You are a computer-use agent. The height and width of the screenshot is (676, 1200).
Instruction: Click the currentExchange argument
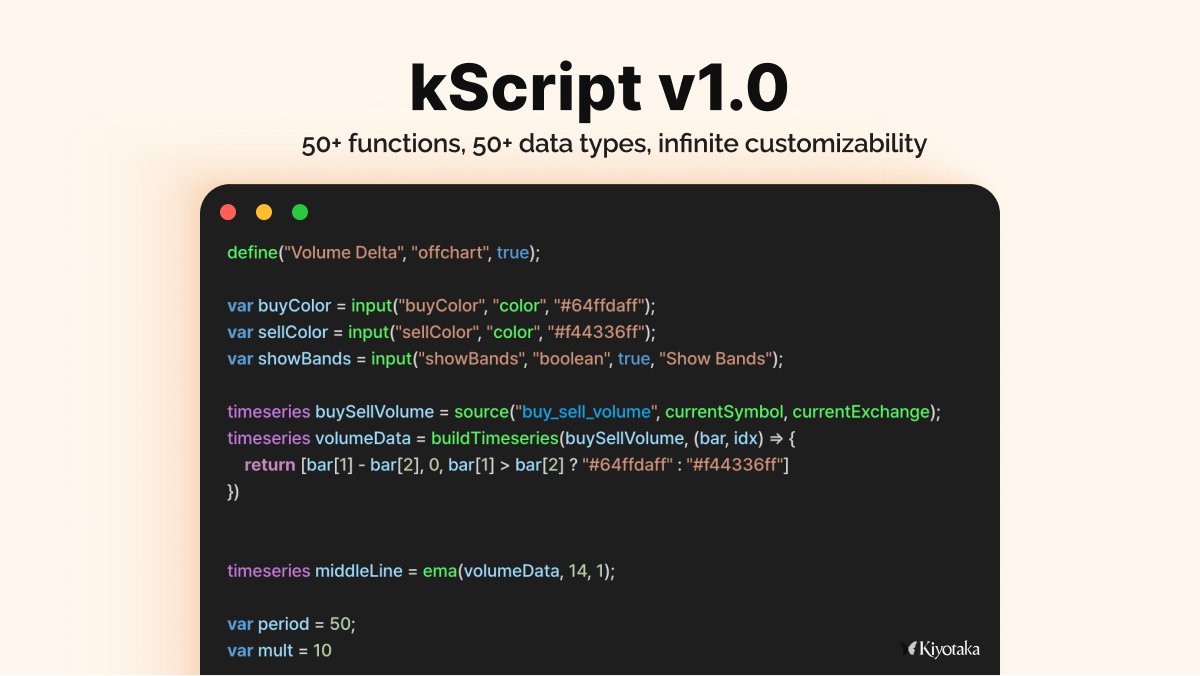859,411
